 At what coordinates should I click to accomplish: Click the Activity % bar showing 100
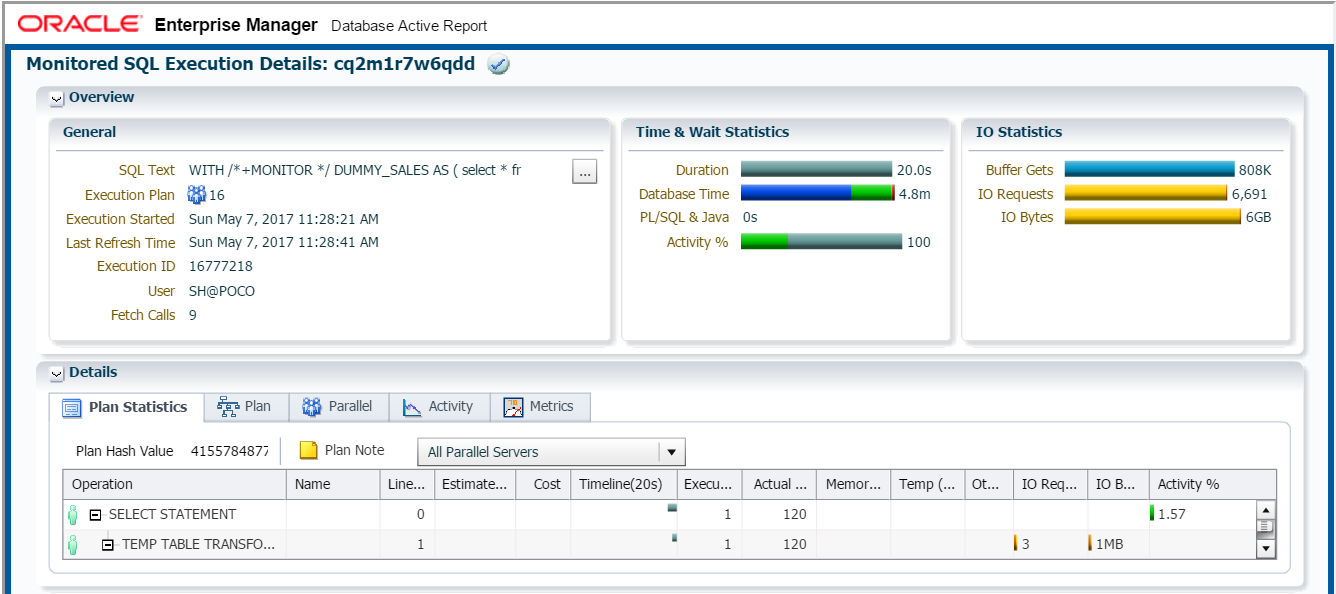click(x=821, y=242)
